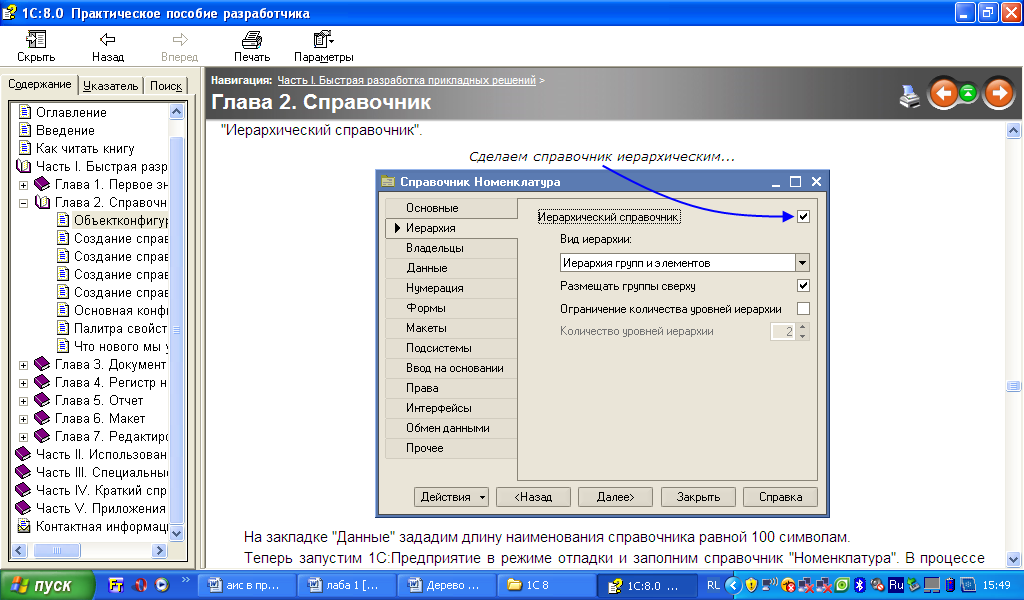Screen dimensions: 1024x600
Task: Toggle the Размещать группы сверху checkbox
Action: click(803, 286)
